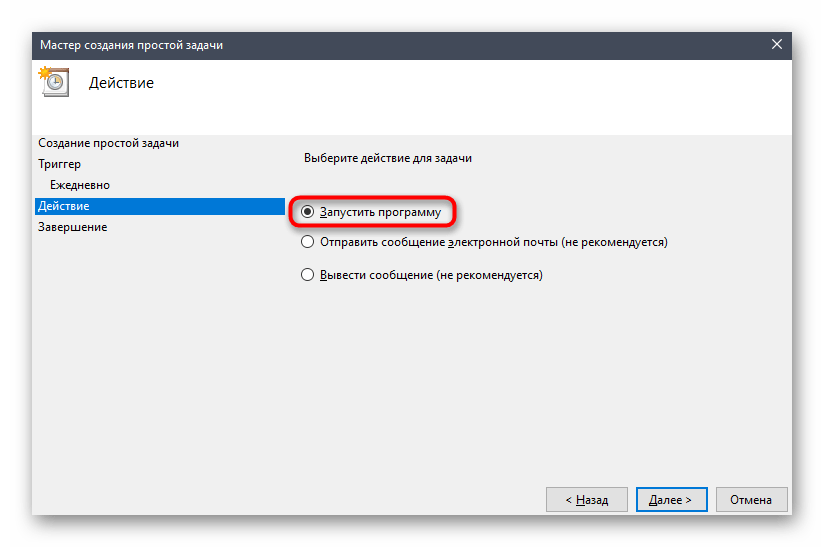Cancel the wizard with 'Отмена'
This screenshot has width=824, height=547.
tap(750, 499)
